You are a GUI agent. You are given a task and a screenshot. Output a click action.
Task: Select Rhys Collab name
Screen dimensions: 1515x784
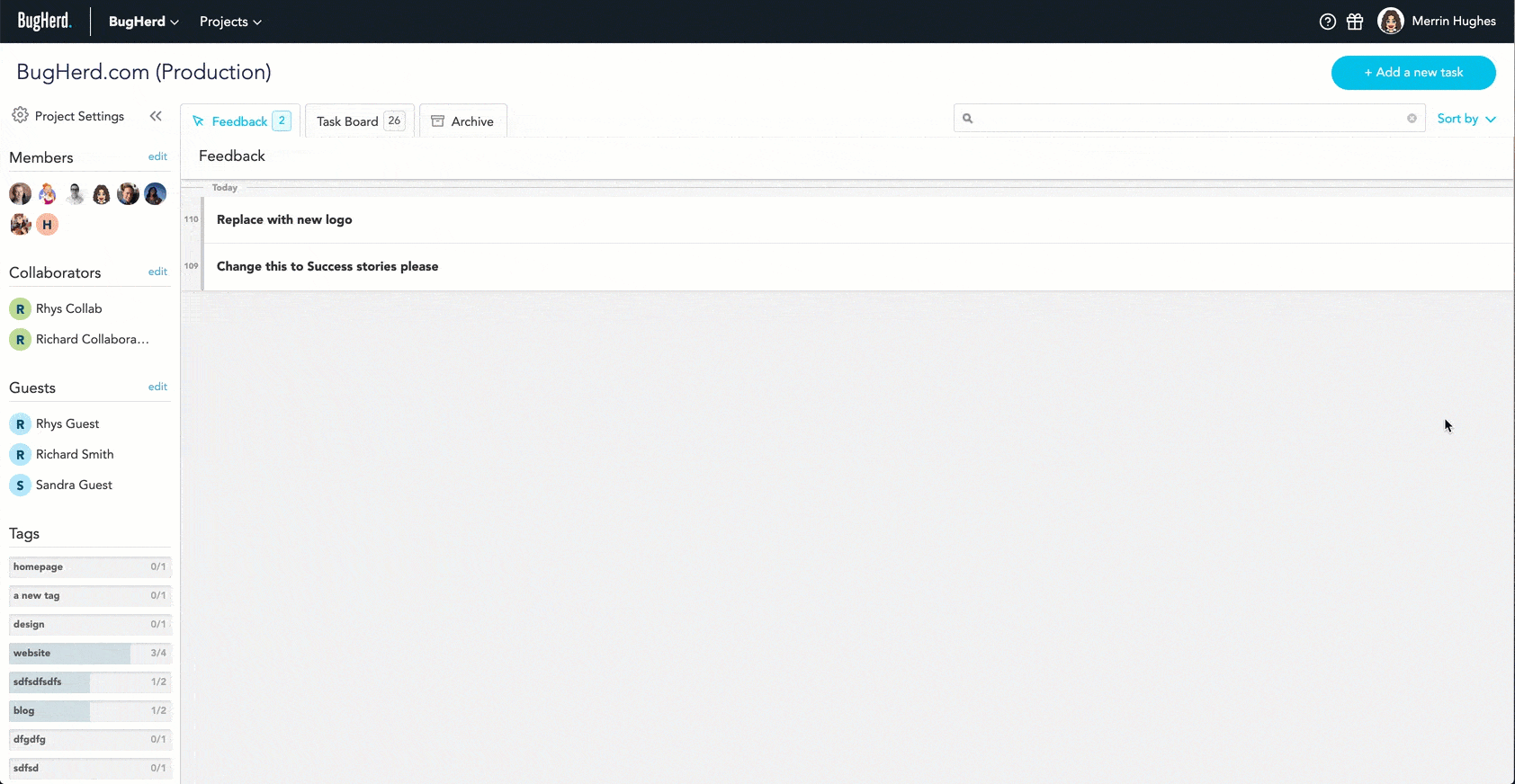coord(69,308)
